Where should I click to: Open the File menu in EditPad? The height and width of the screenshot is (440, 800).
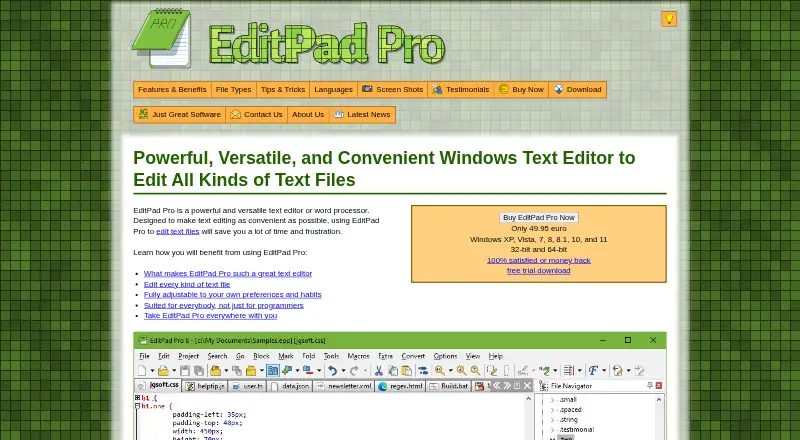pyautogui.click(x=144, y=356)
